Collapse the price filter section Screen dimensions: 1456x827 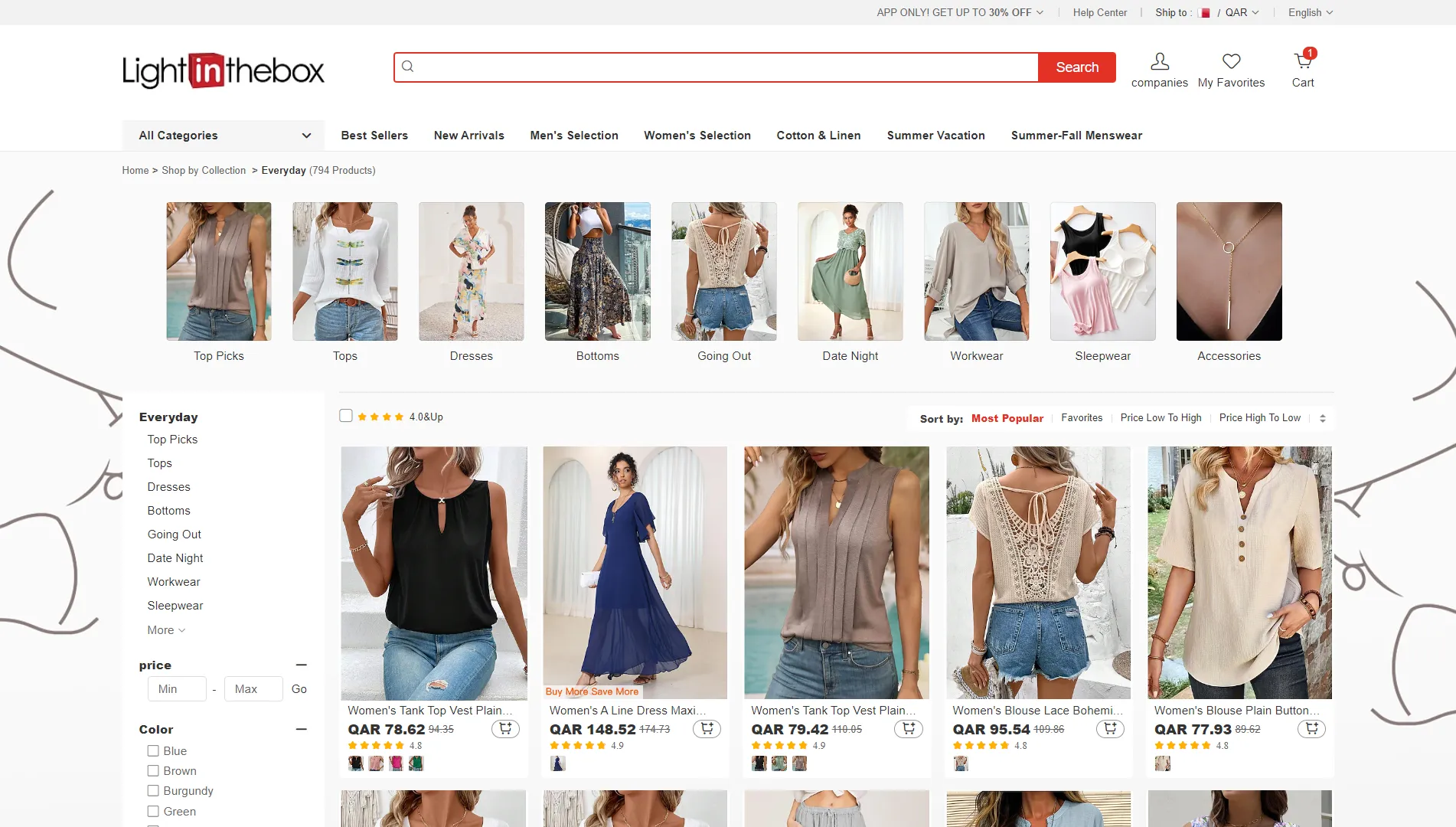(302, 665)
